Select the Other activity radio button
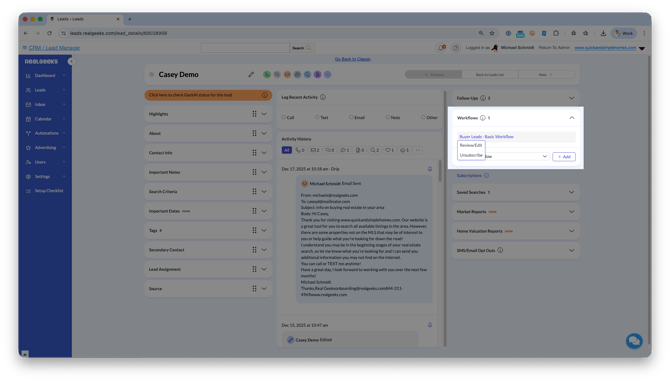This screenshot has width=670, height=382. tap(423, 117)
